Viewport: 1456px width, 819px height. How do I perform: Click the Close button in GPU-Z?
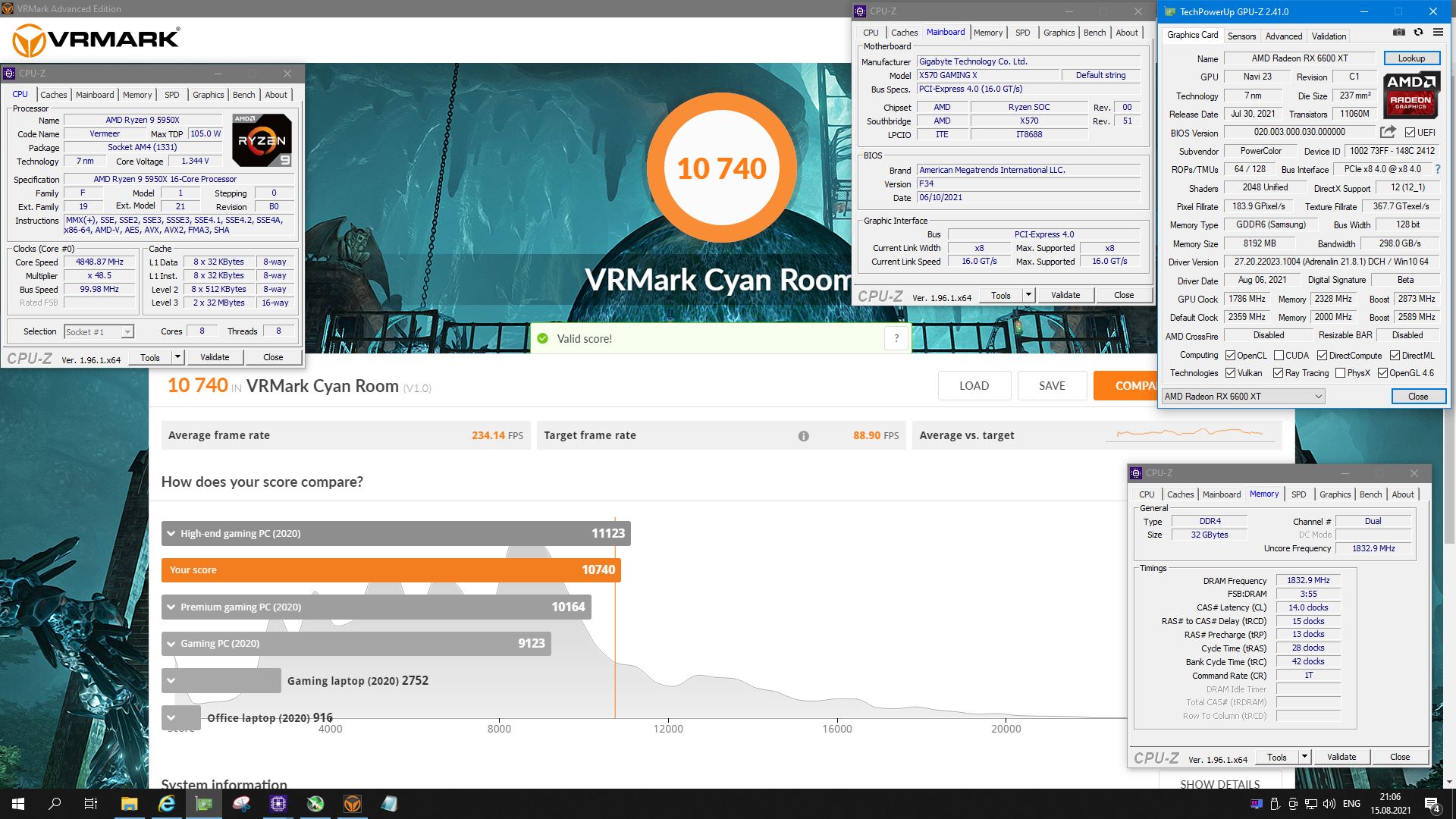(1417, 397)
